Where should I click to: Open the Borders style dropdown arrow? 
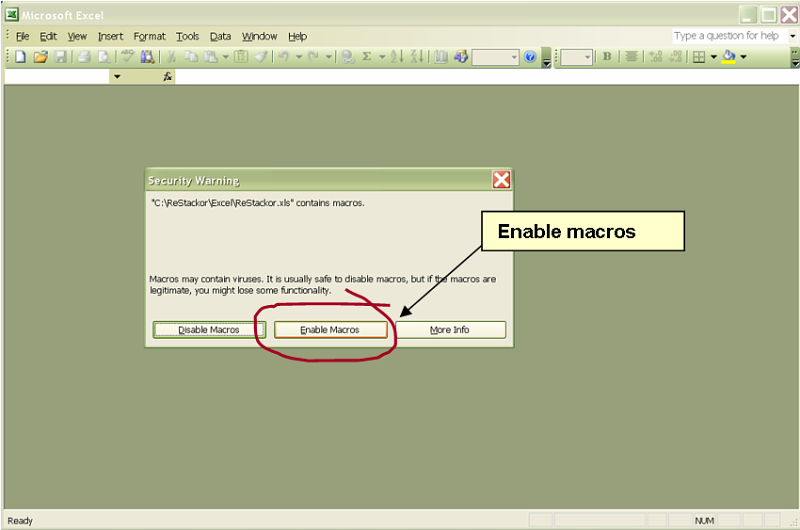point(714,57)
